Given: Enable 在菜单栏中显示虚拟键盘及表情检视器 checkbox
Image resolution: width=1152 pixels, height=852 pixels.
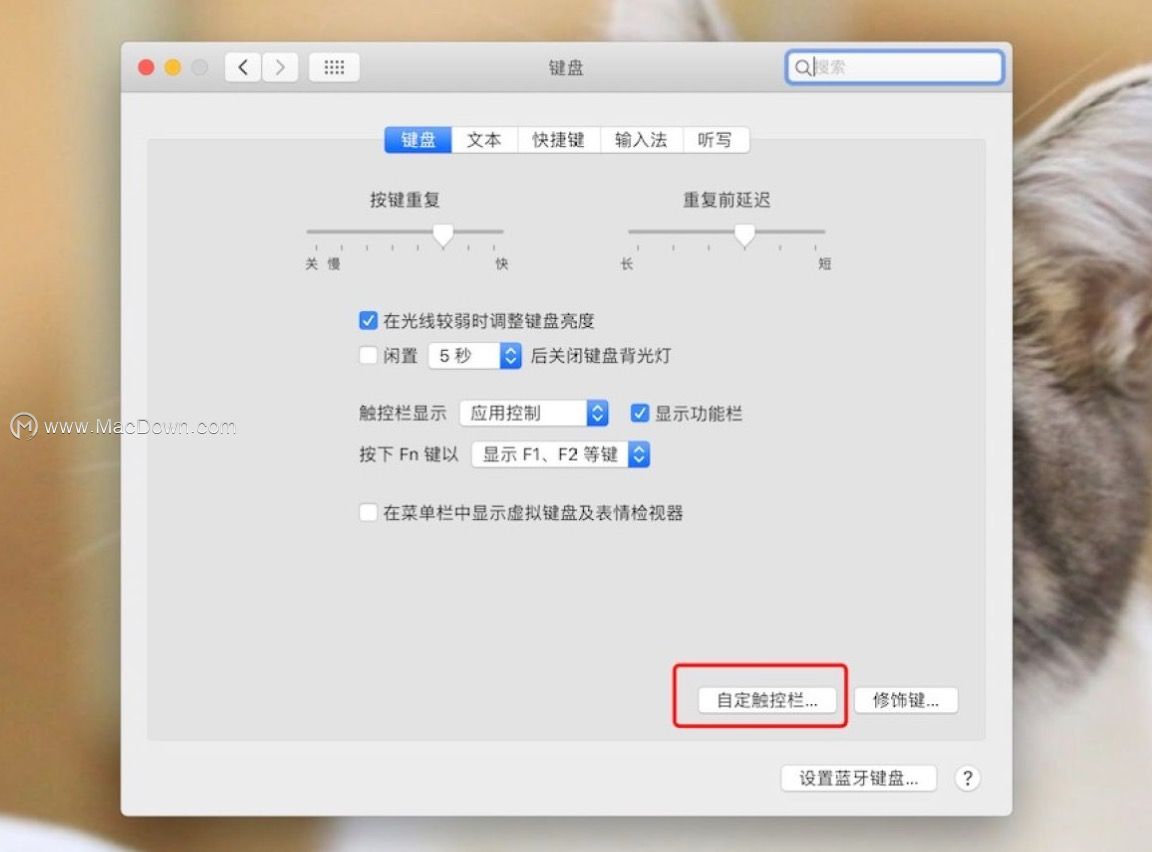Looking at the screenshot, I should (368, 512).
